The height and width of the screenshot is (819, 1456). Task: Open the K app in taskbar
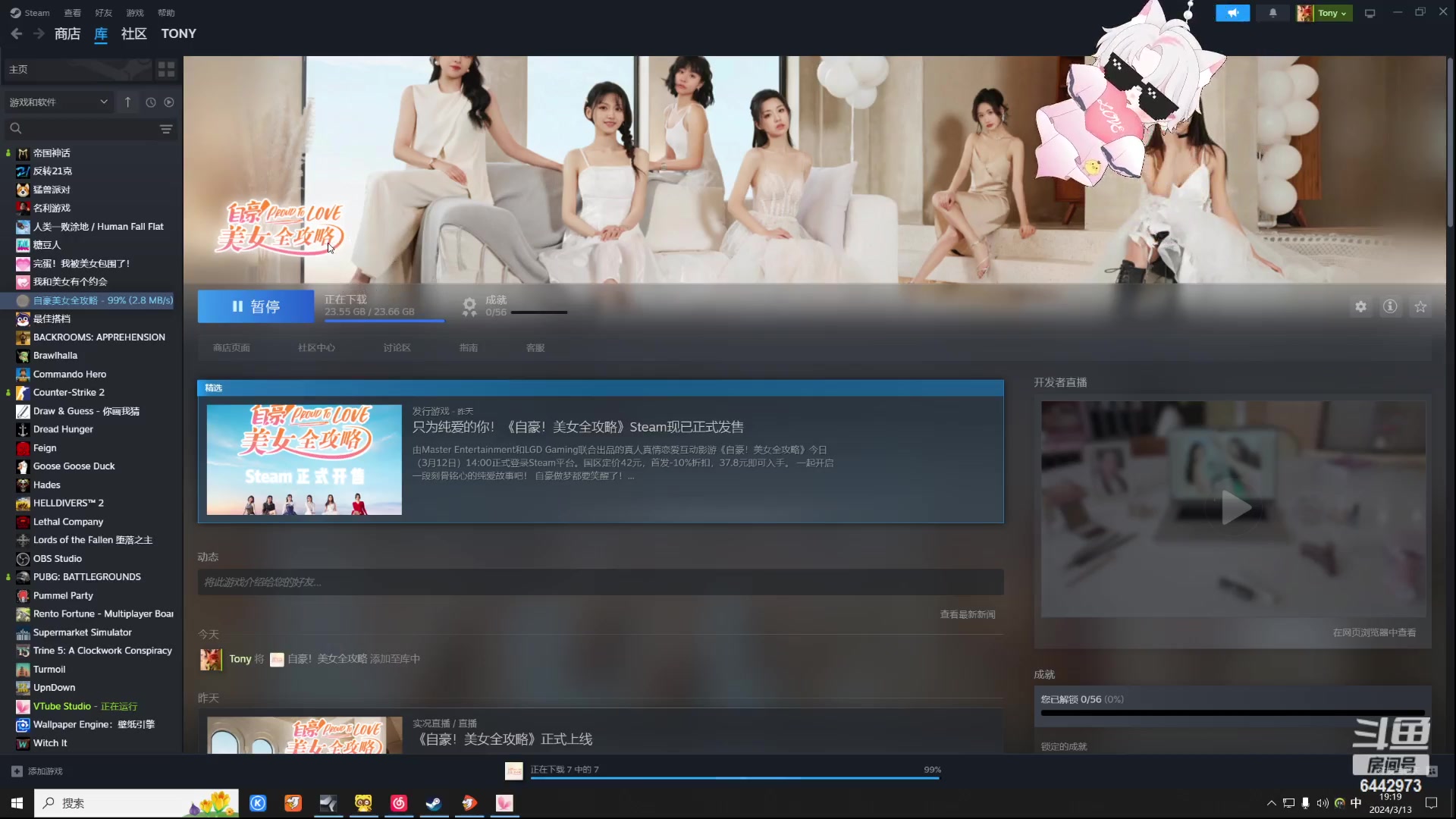click(x=258, y=803)
